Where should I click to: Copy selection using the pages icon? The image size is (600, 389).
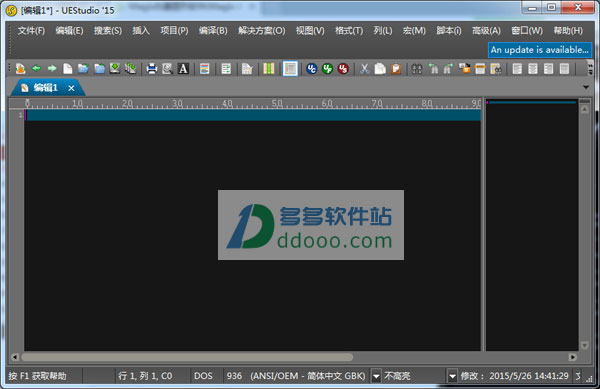(x=380, y=68)
